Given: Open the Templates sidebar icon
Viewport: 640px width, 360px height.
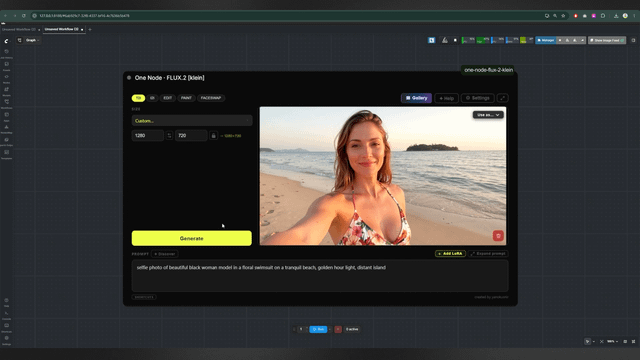Looking at the screenshot, I should click(7, 154).
